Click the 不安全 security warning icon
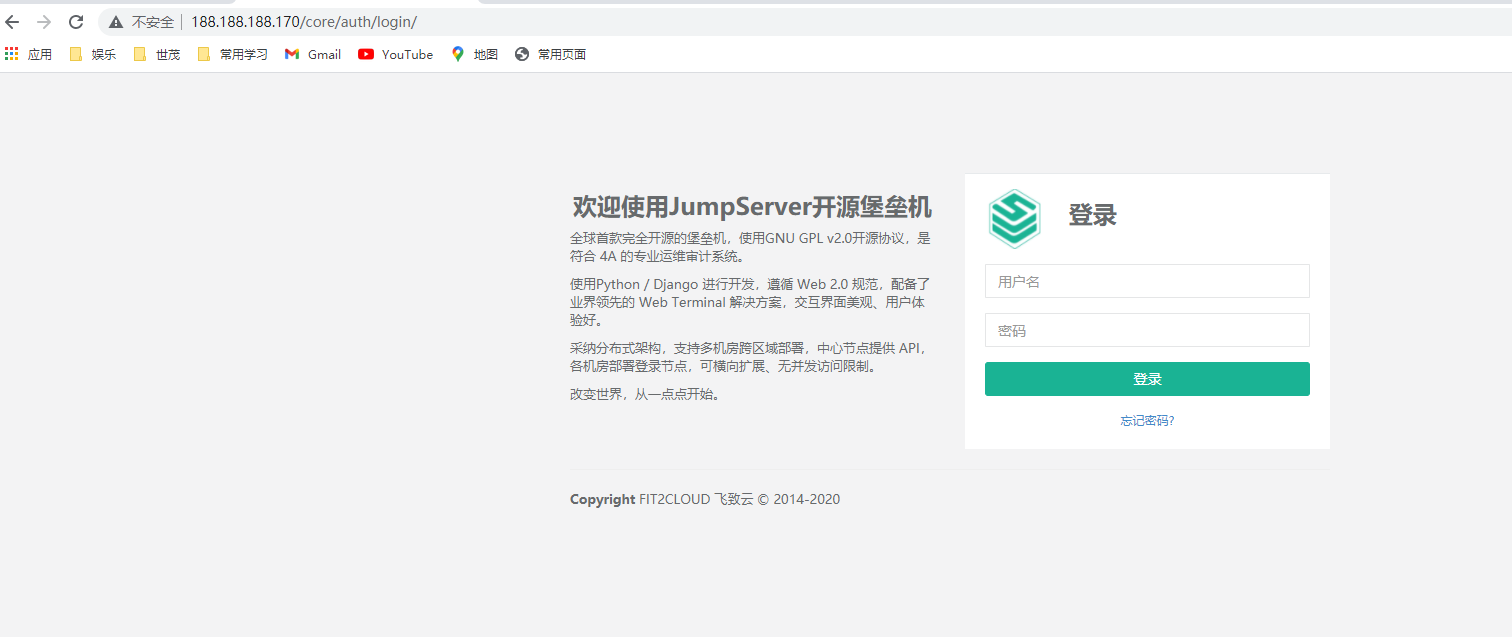Viewport: 1512px width, 637px height. coord(115,21)
